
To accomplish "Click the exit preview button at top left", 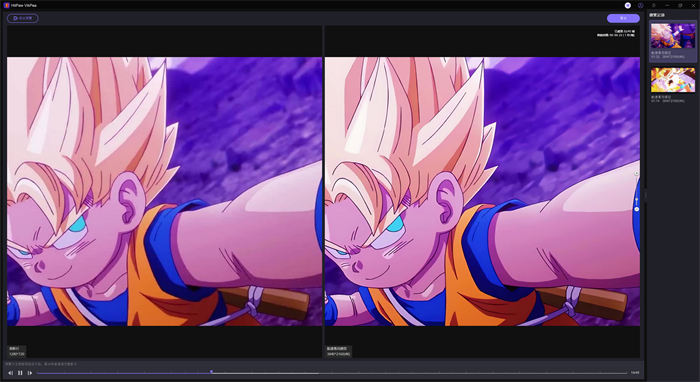I will (23, 18).
